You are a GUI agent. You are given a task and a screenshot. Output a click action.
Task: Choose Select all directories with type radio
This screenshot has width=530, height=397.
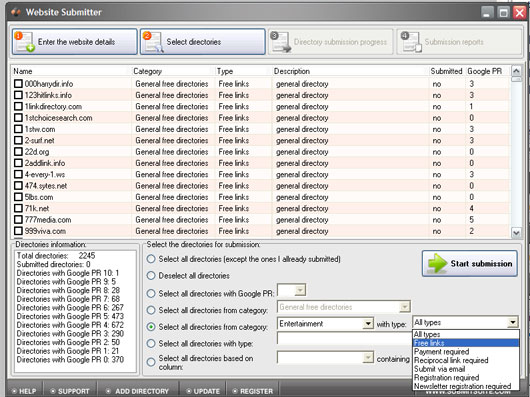151,344
